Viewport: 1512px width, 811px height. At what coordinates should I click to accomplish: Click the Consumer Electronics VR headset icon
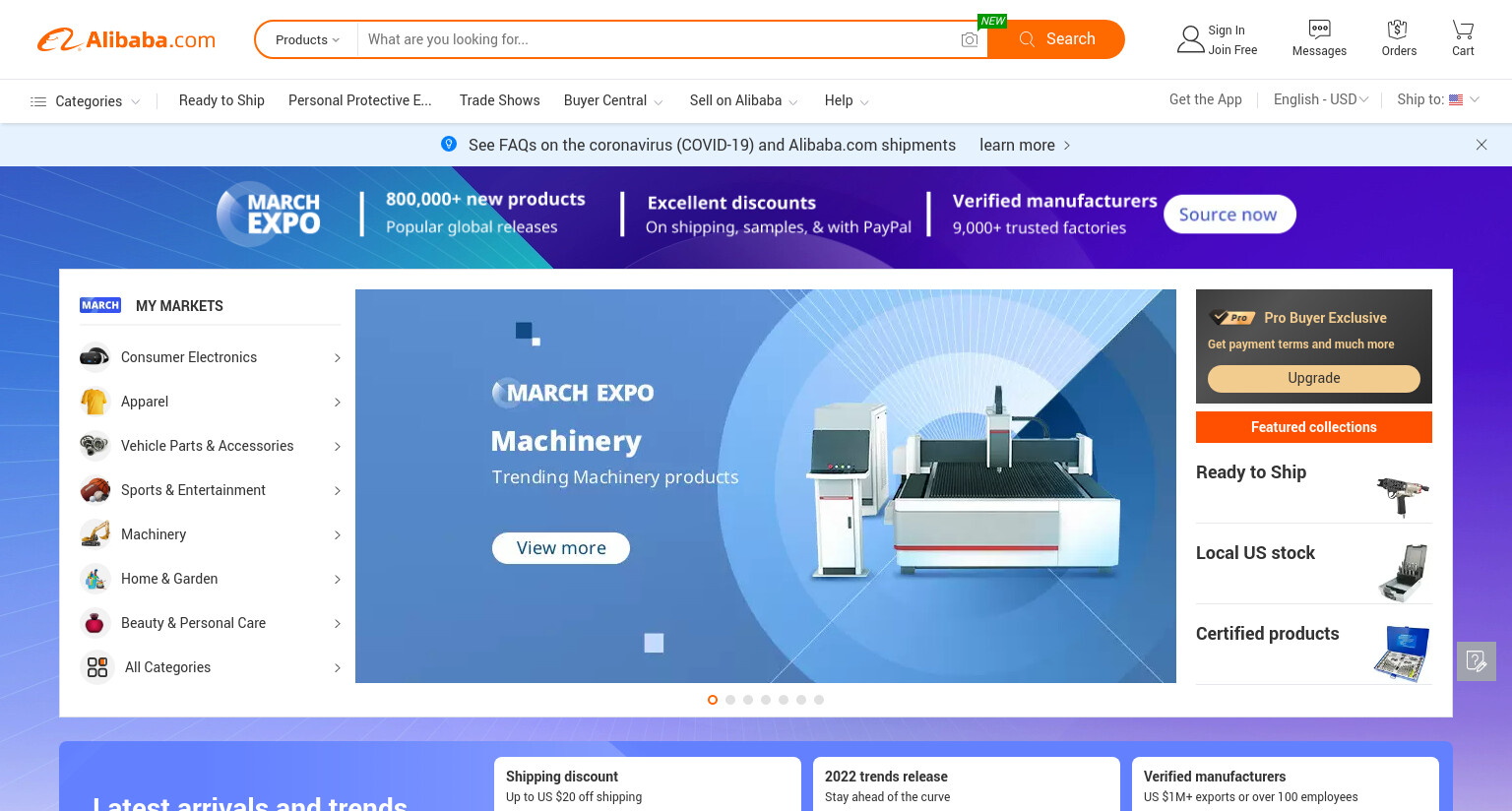95,357
